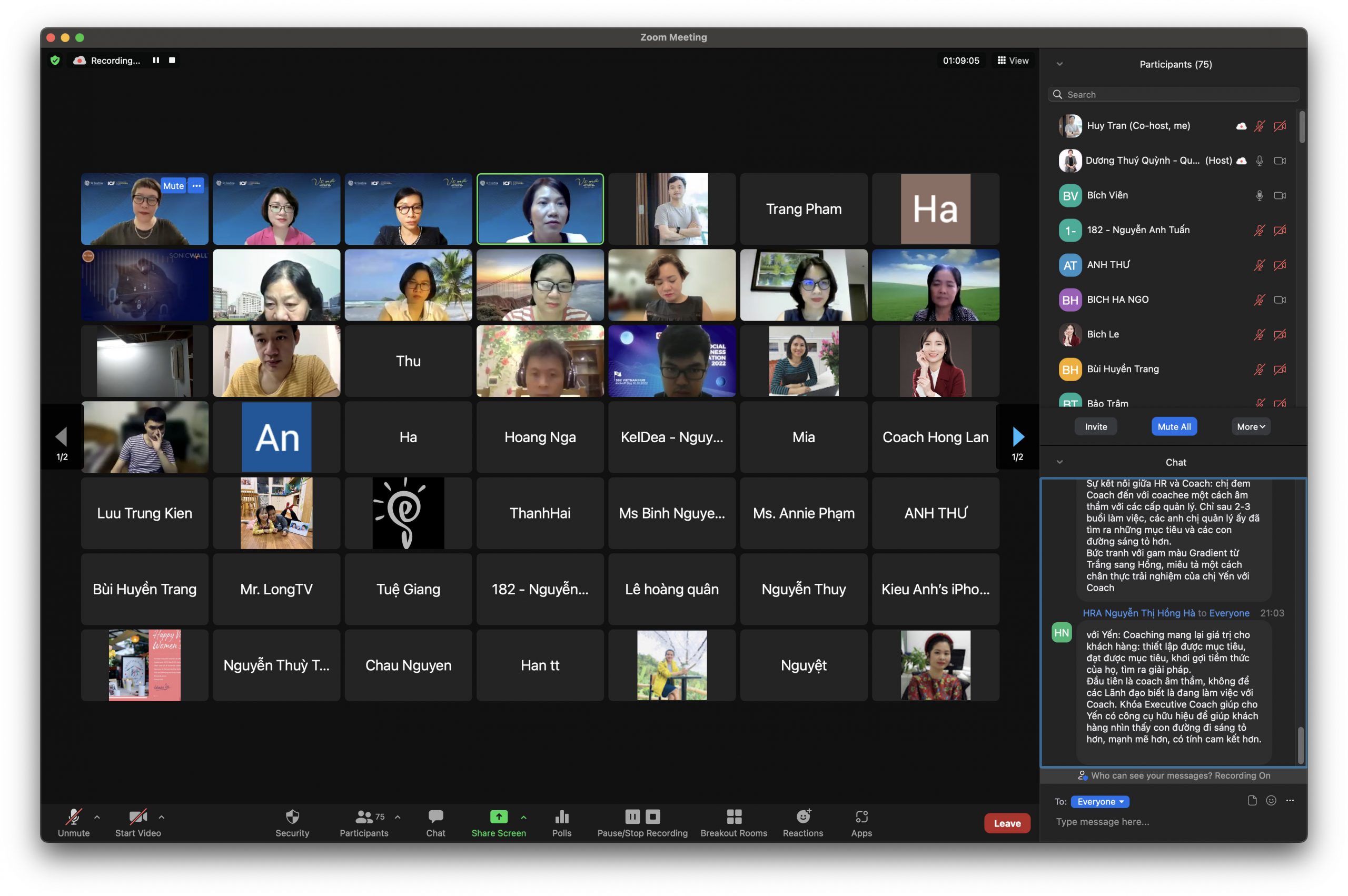Open the Everyone recipient dropdown
1348x896 pixels.
tap(1099, 801)
